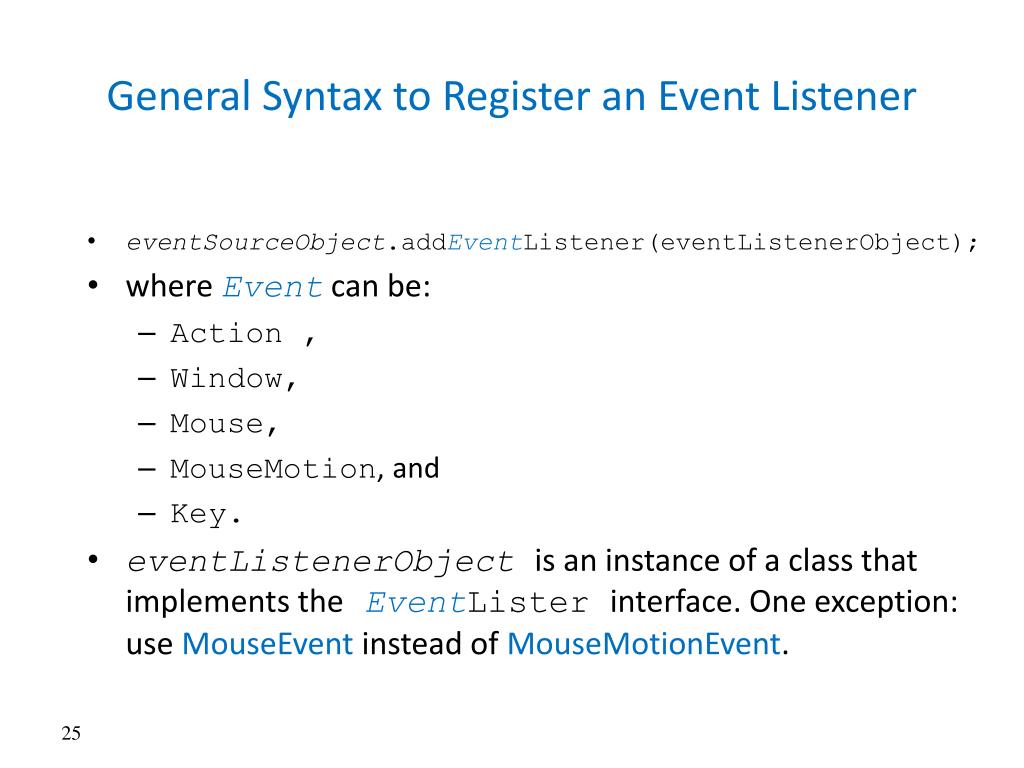Click the word 'interface' in last bullet
Image resolution: width=1024 pixels, height=768 pixels.
click(676, 603)
